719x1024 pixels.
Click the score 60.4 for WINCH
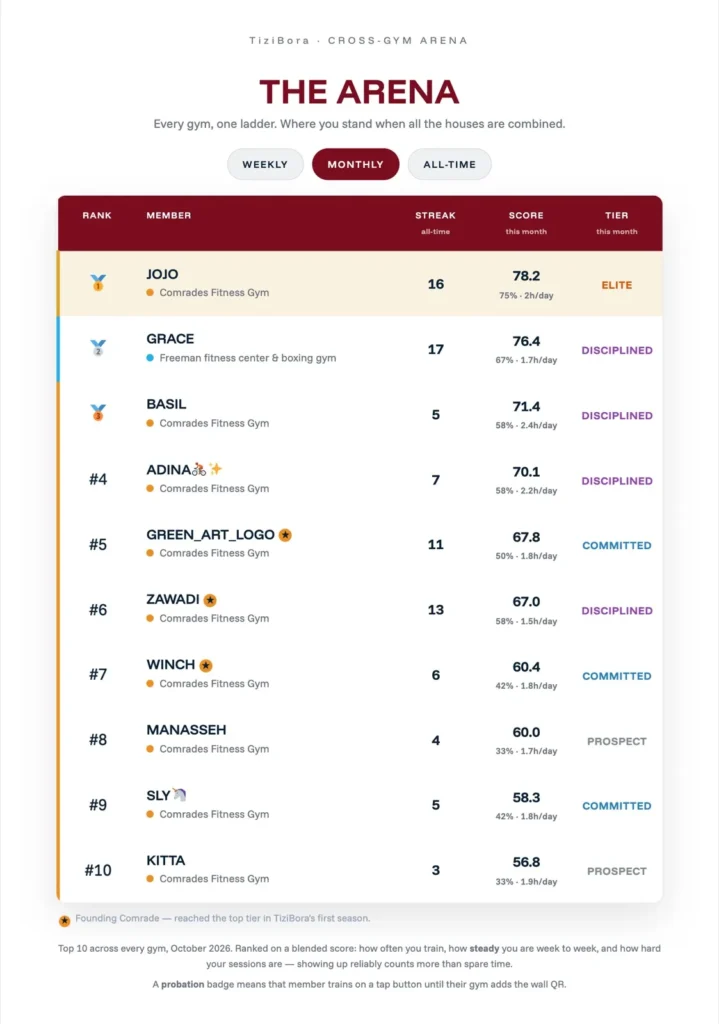tap(526, 667)
